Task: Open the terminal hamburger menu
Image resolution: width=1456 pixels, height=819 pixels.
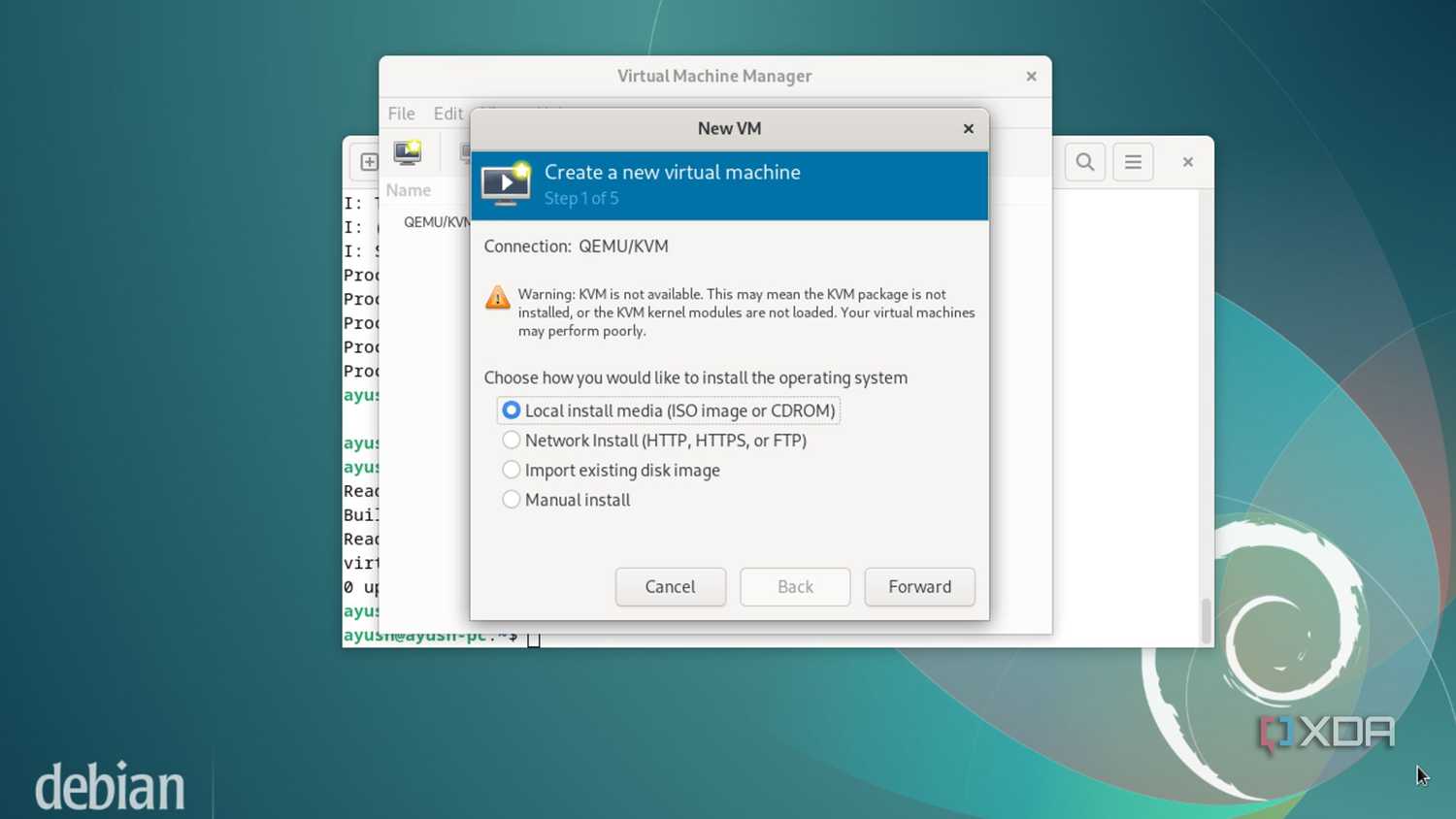Action: [x=1133, y=162]
